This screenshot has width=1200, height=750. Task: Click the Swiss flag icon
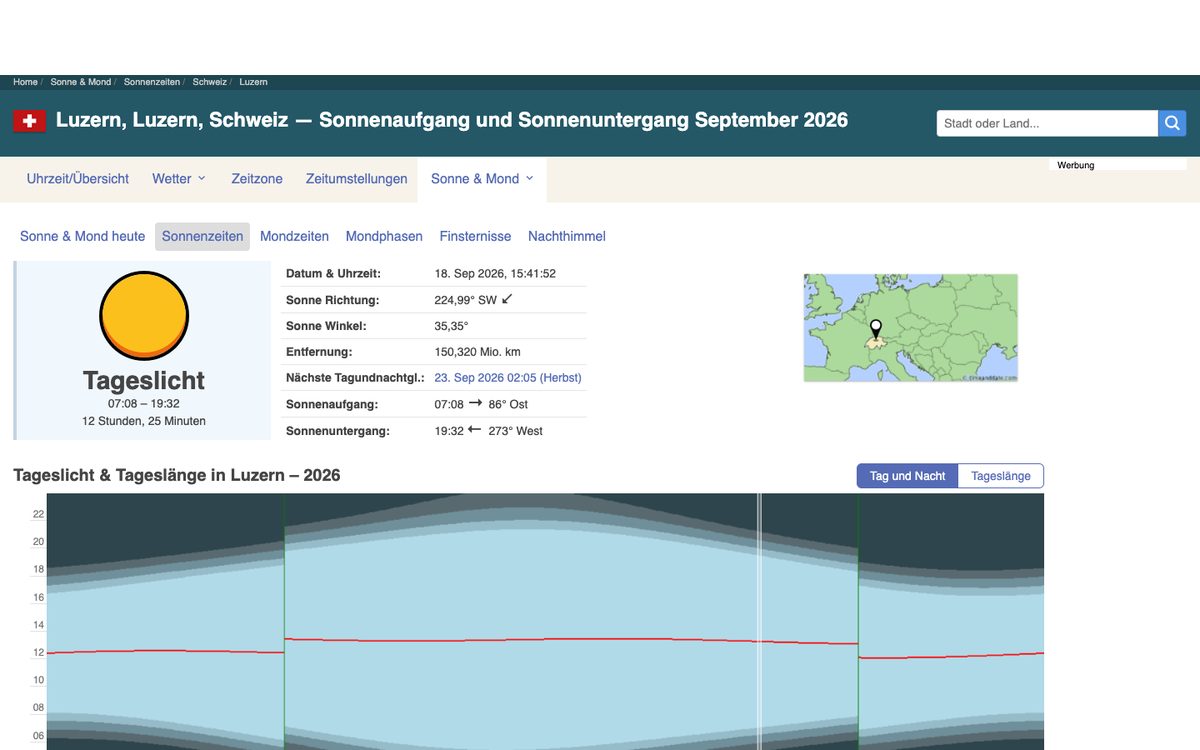click(x=30, y=121)
